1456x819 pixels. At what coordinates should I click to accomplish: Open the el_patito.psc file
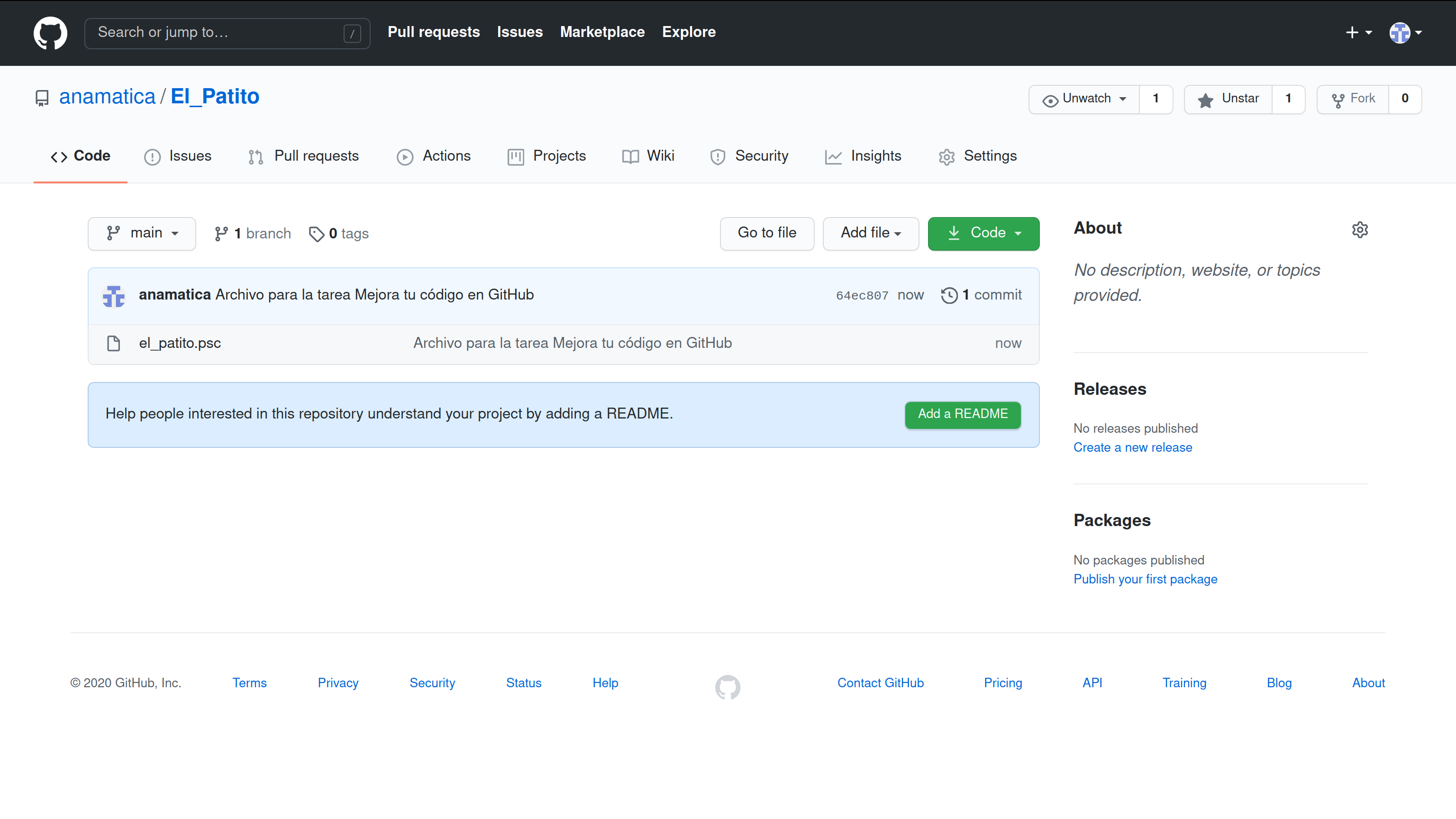[x=180, y=343]
